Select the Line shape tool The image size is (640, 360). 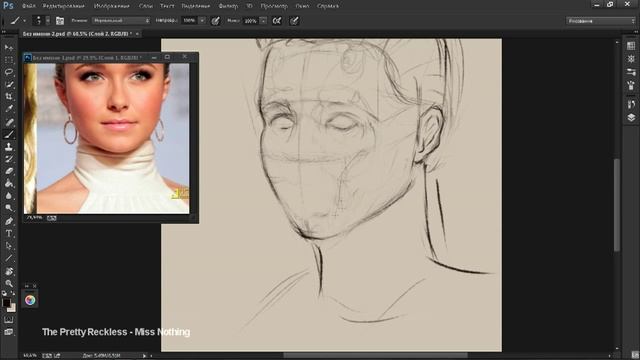9,258
